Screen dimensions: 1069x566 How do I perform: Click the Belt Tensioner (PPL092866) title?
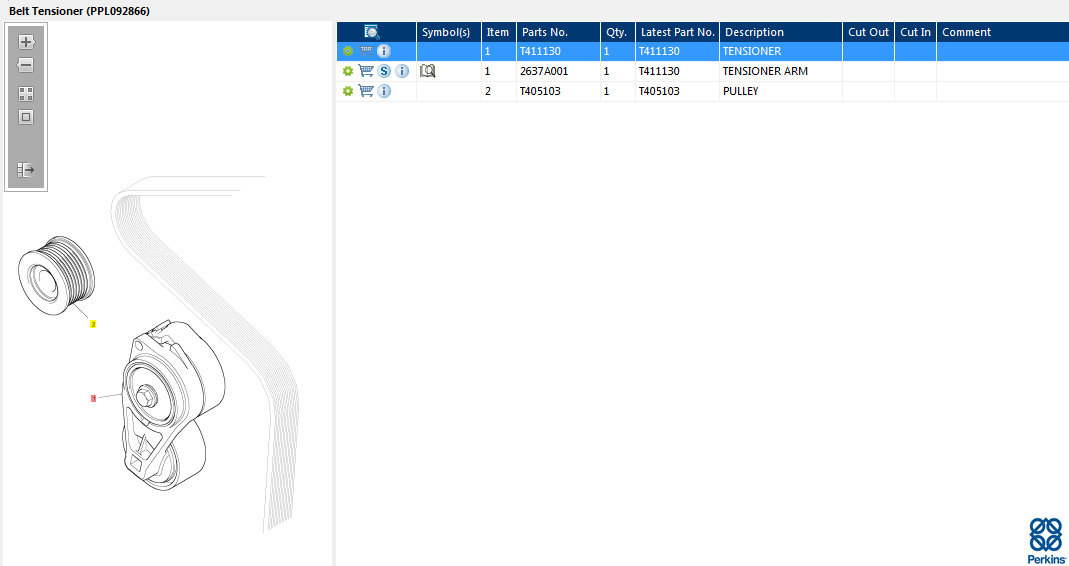click(x=79, y=11)
